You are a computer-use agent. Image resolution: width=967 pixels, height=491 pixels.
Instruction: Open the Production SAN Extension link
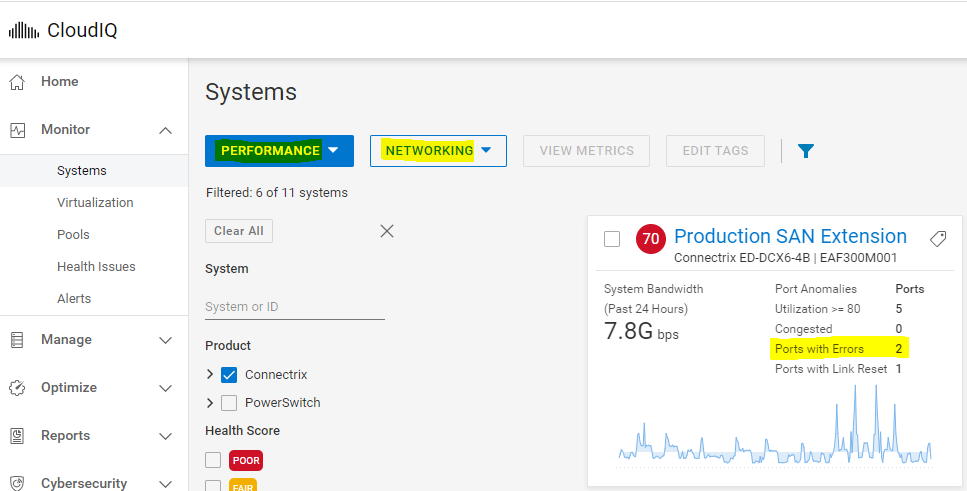point(790,237)
